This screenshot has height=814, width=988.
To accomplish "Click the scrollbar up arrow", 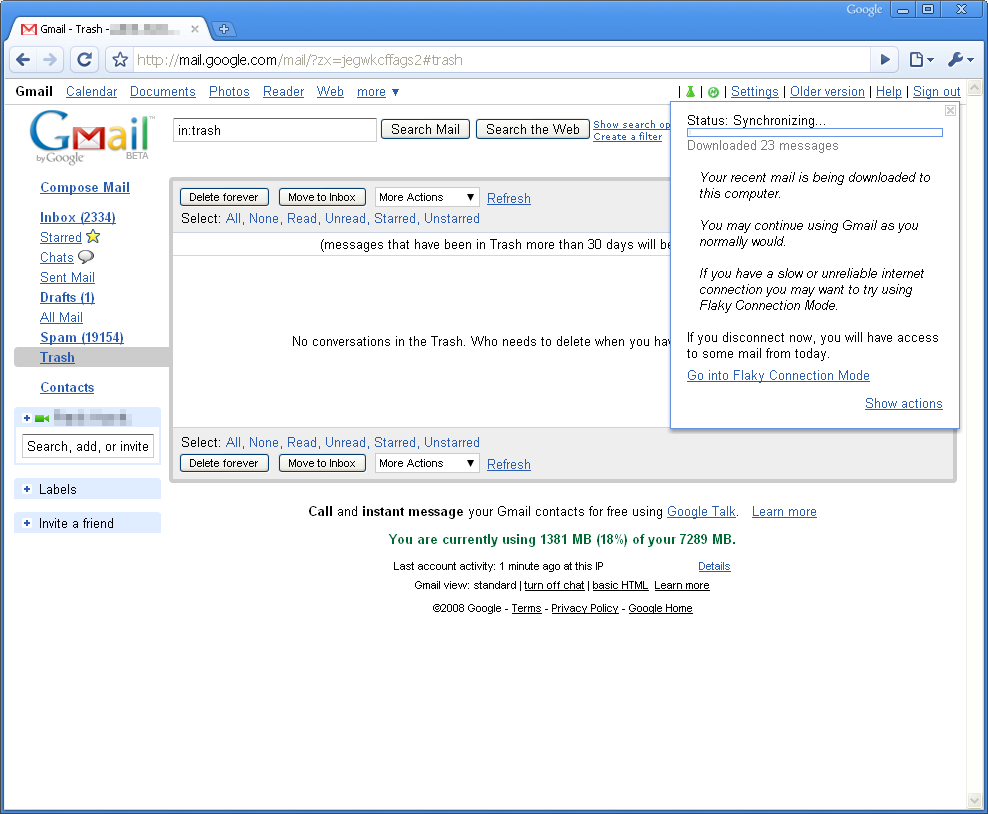I will point(975,88).
